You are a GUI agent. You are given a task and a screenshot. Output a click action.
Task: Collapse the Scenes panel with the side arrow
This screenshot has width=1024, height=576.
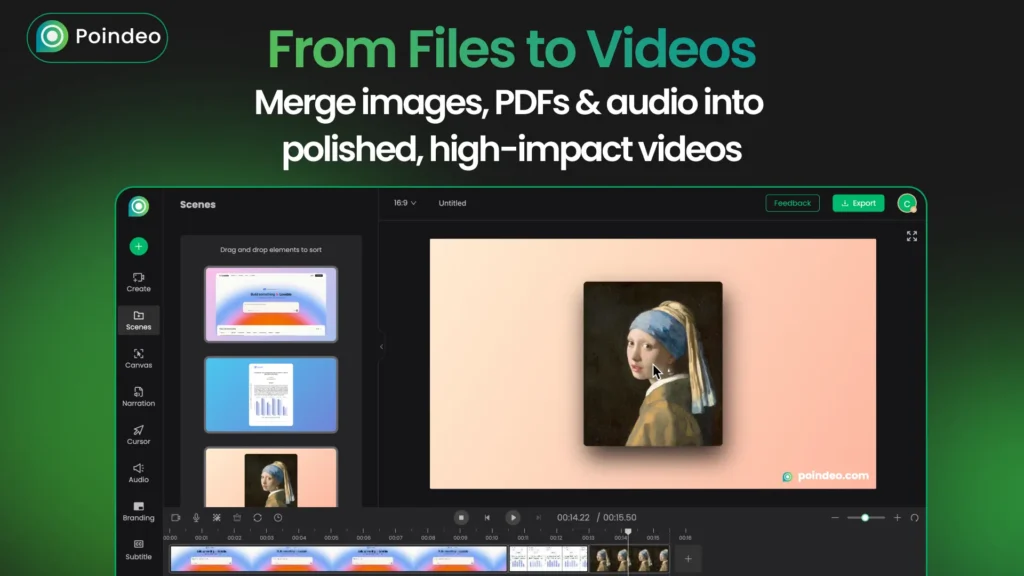pos(380,347)
